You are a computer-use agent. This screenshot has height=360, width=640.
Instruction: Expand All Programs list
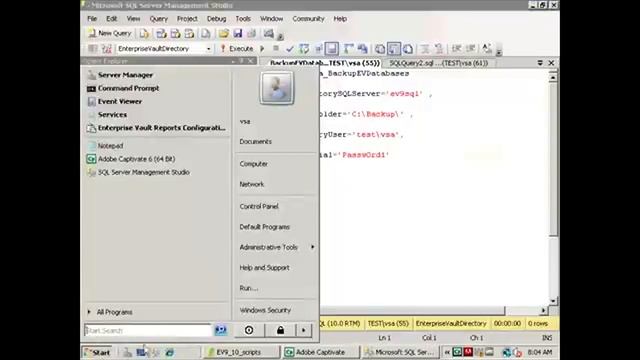point(110,312)
